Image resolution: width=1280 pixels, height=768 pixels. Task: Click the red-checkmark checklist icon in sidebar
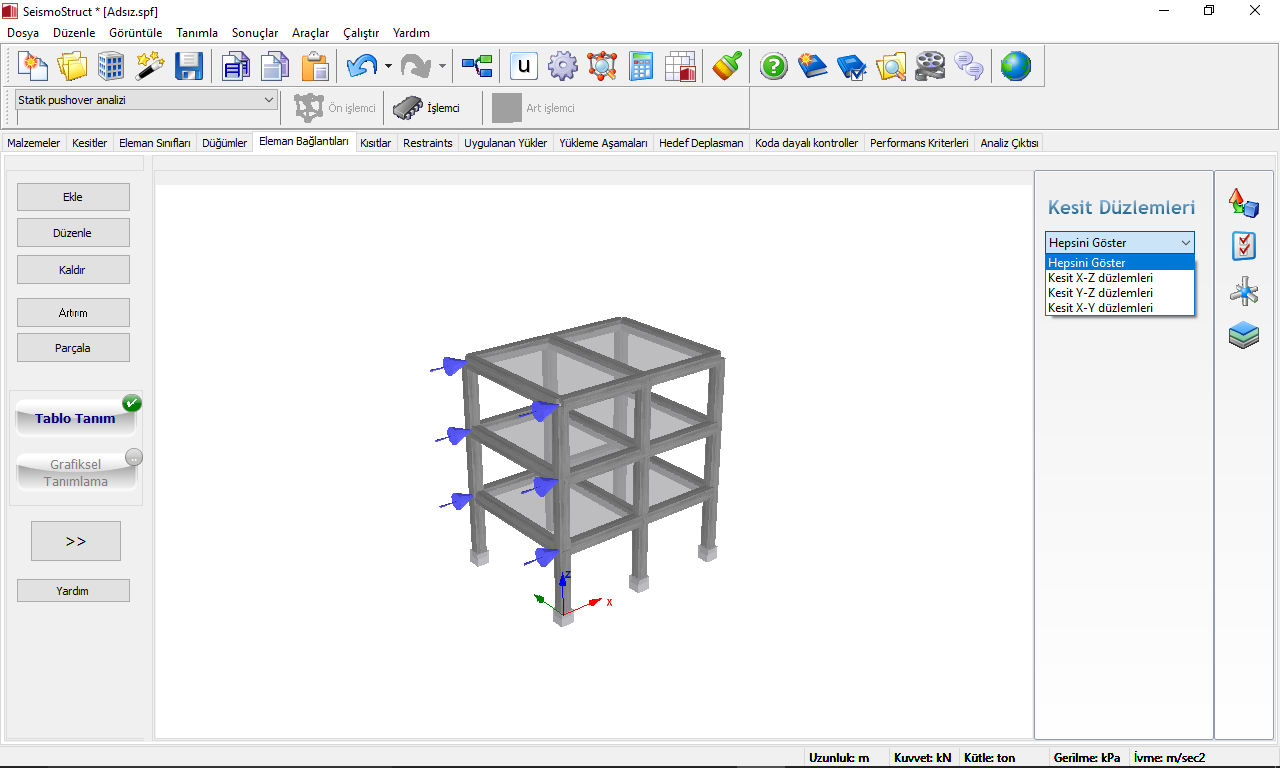pyautogui.click(x=1244, y=246)
